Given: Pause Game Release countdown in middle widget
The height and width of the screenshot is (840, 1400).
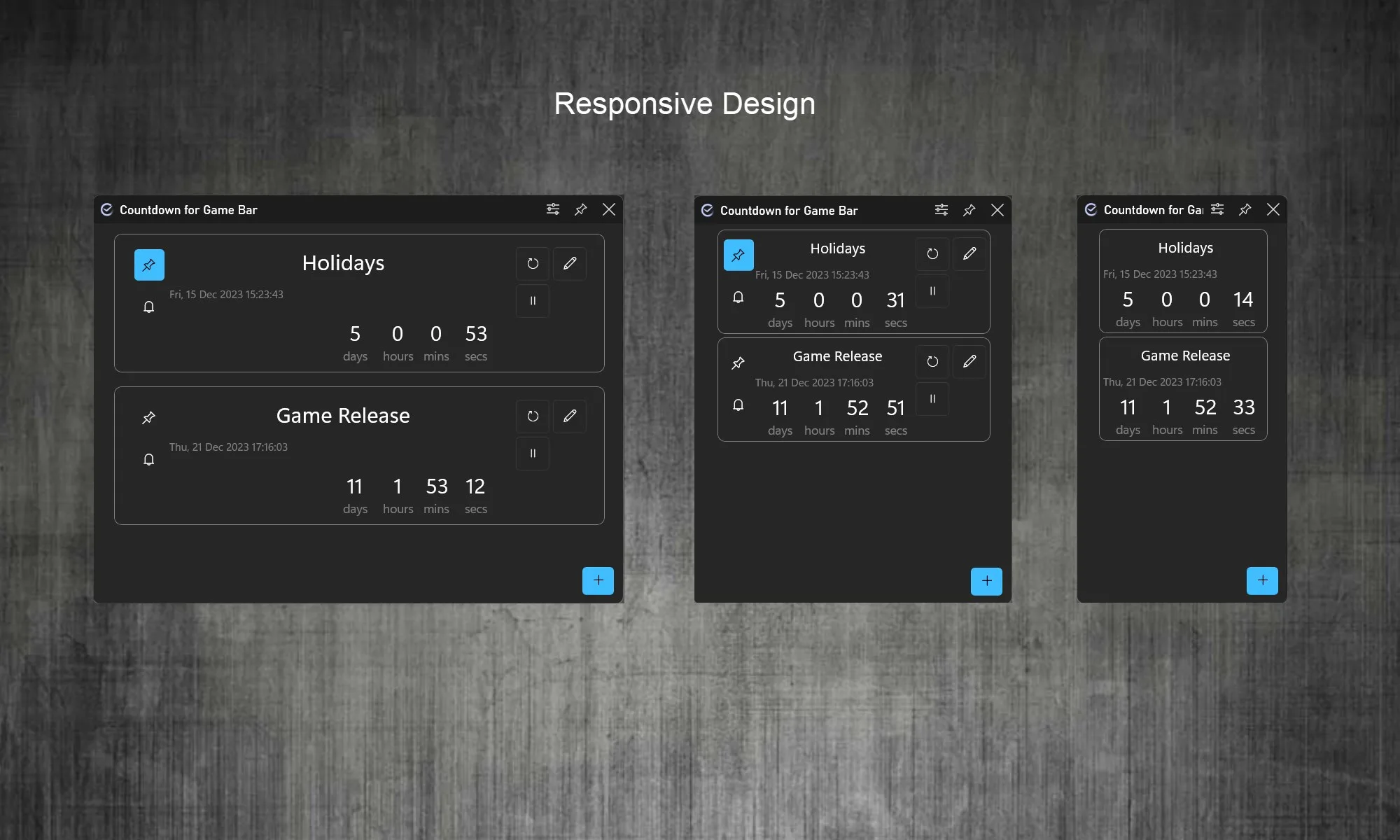Looking at the screenshot, I should click(932, 399).
